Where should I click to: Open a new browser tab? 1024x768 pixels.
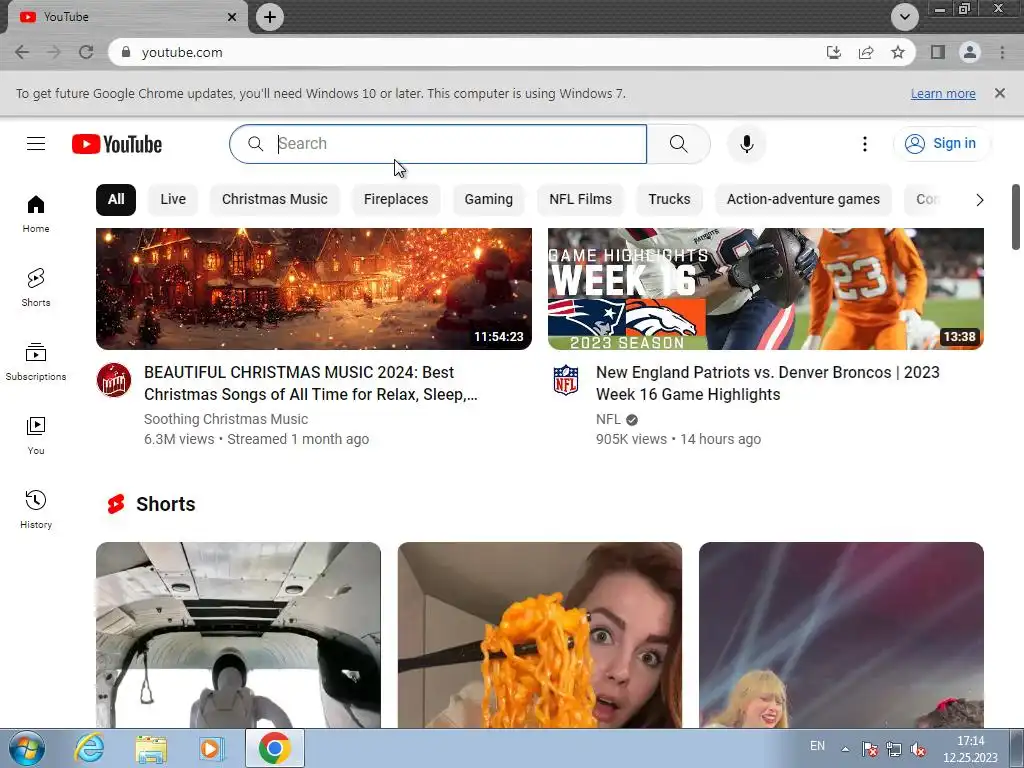pyautogui.click(x=270, y=17)
